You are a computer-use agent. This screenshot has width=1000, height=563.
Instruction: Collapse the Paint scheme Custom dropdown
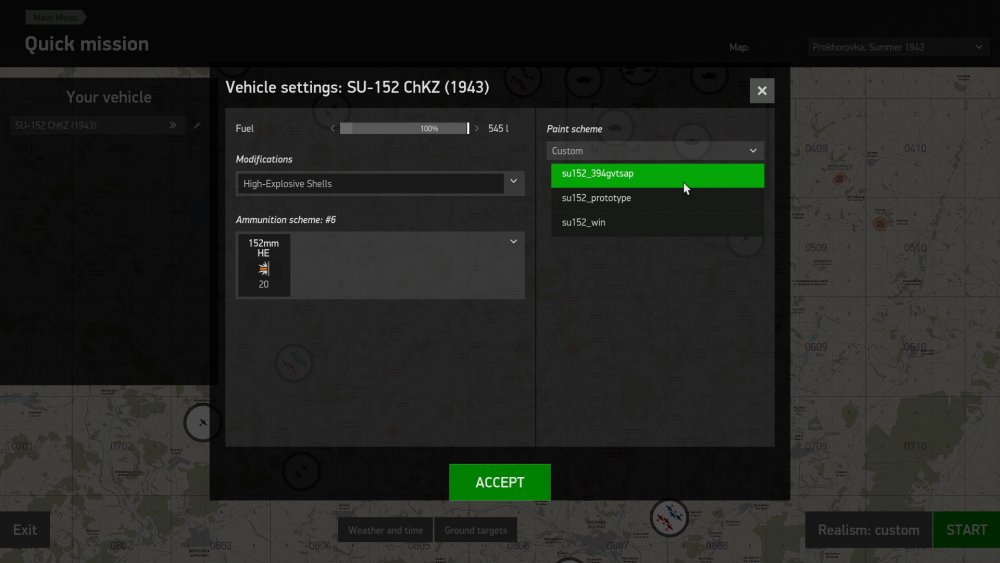[x=655, y=151]
